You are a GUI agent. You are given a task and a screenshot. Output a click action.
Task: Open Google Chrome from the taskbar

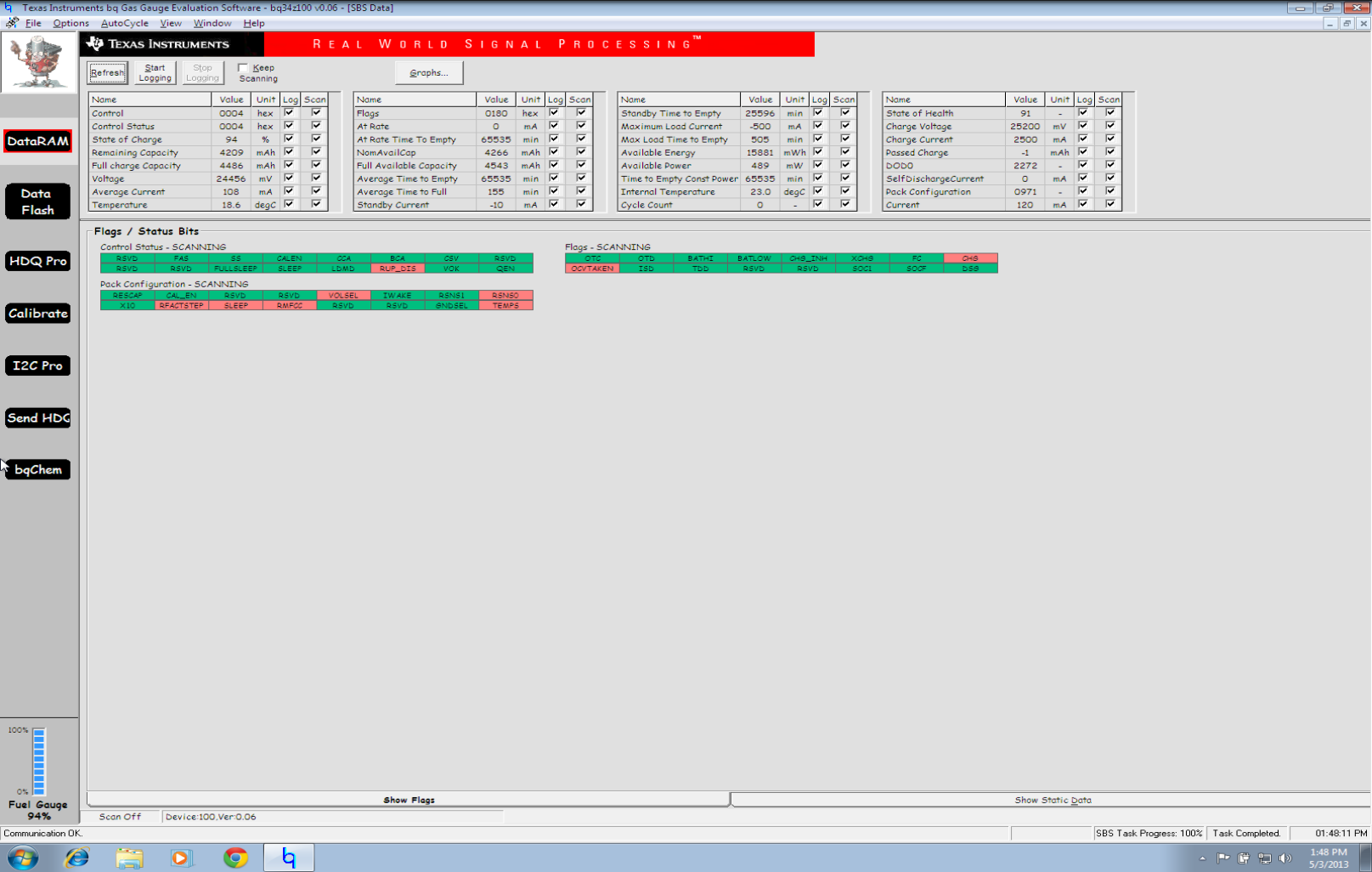[235, 858]
